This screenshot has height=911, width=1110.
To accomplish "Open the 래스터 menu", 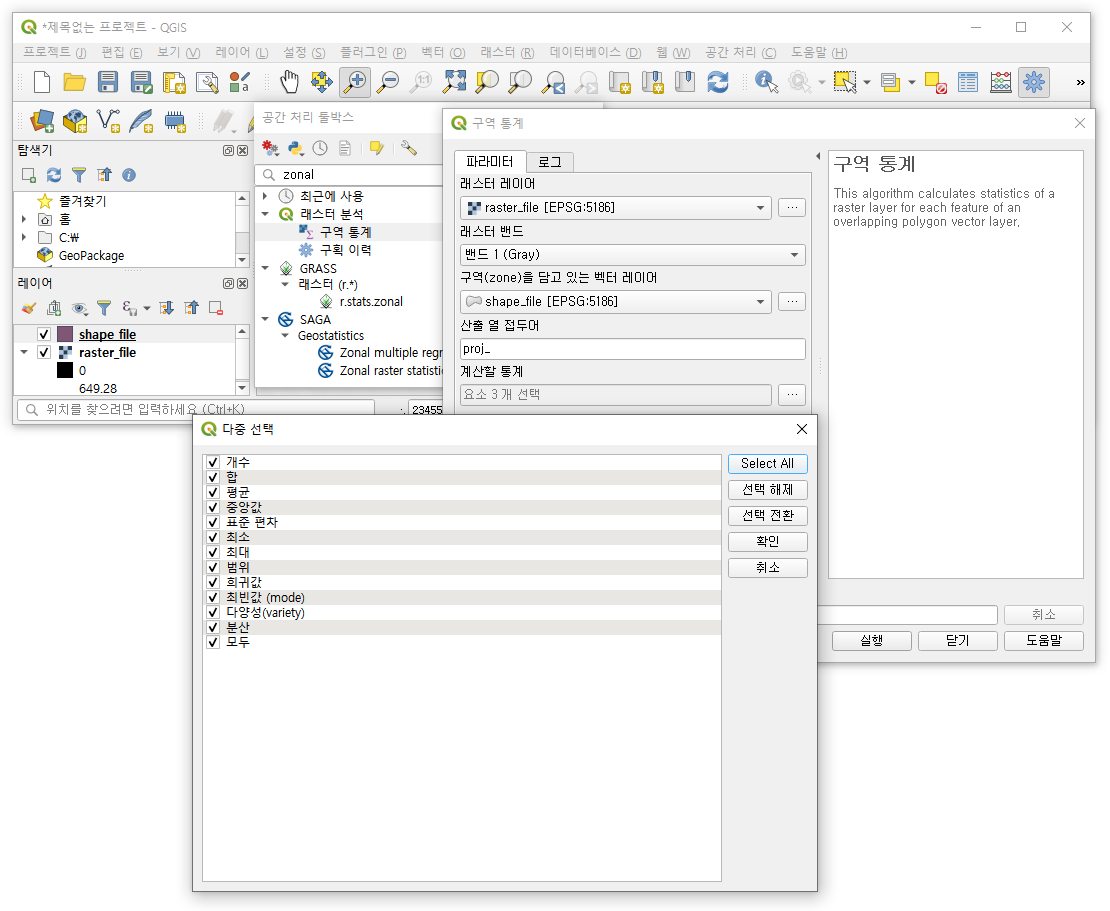I will pyautogui.click(x=507, y=52).
